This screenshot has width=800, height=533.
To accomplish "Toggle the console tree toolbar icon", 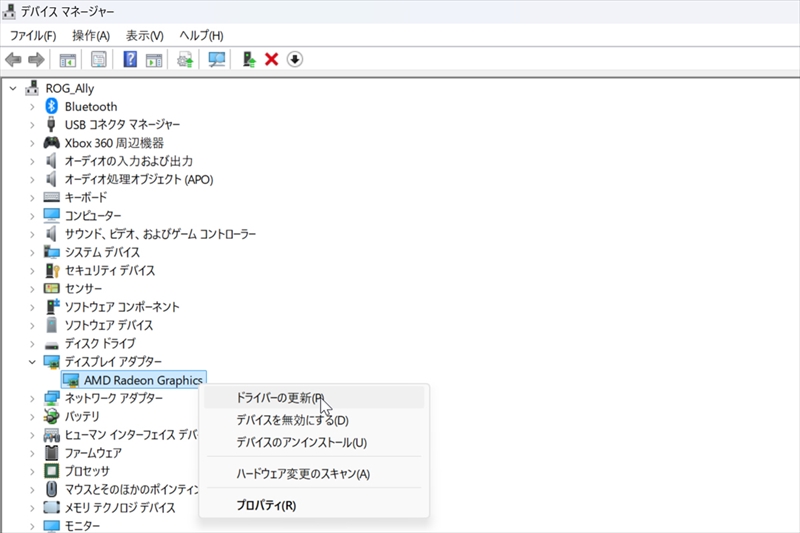I will pyautogui.click(x=67, y=60).
